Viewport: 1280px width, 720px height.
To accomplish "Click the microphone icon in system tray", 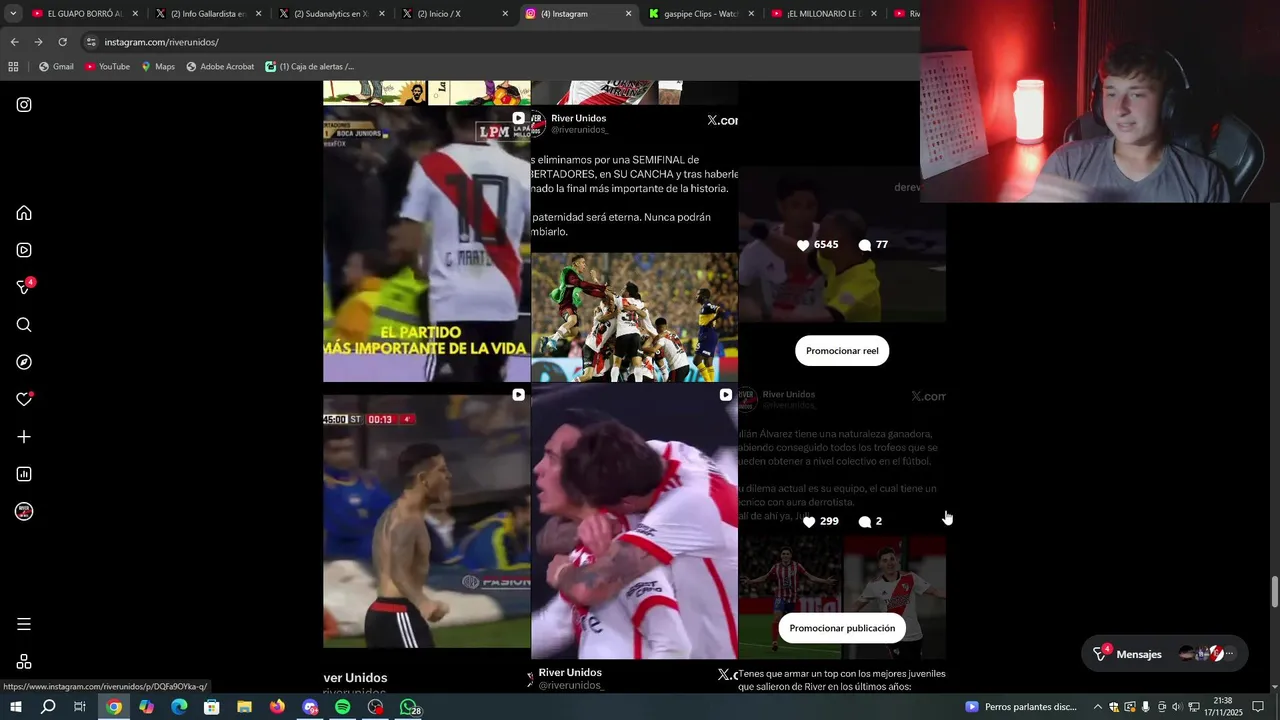I will [x=1145, y=707].
